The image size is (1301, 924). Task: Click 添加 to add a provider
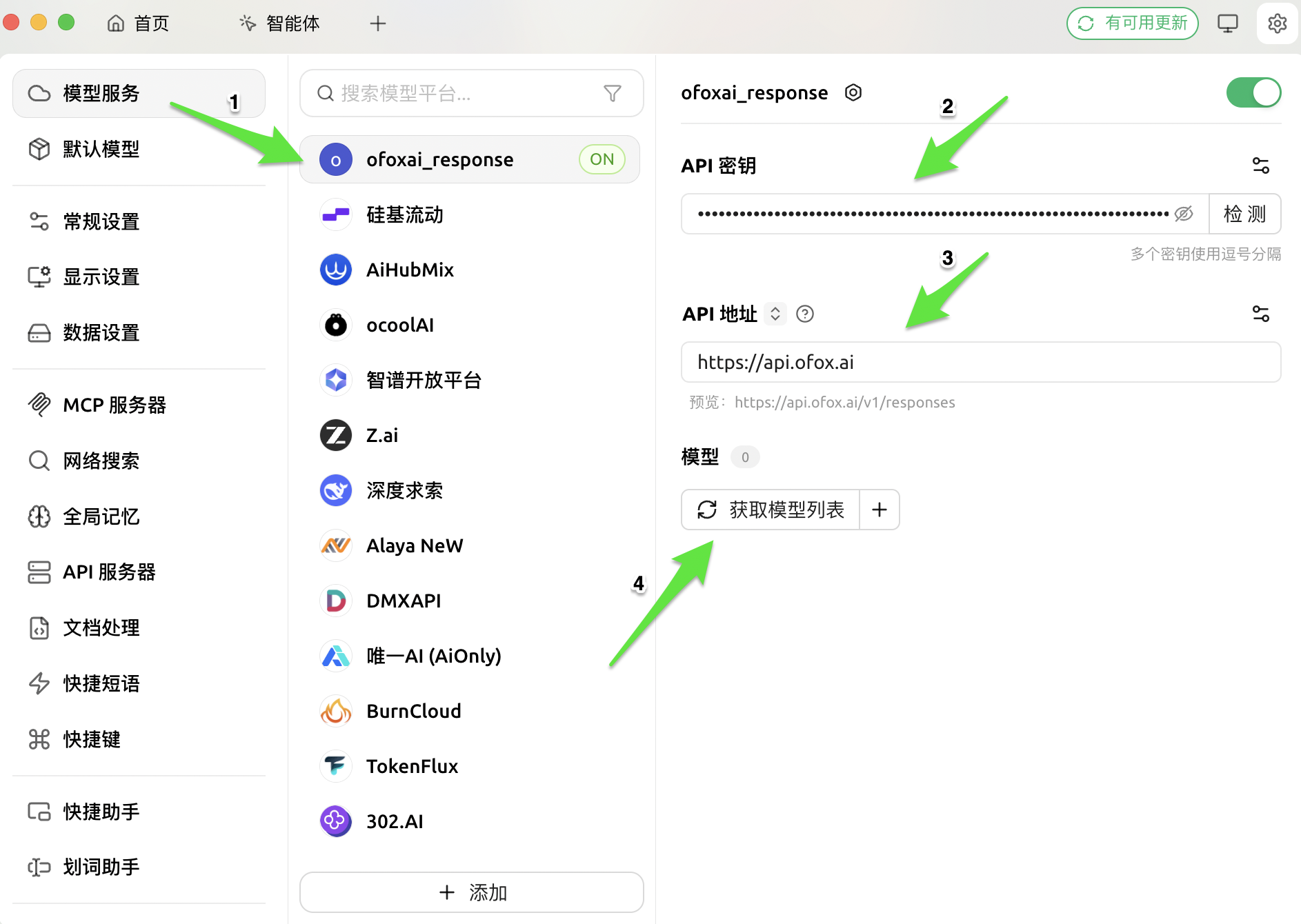472,892
